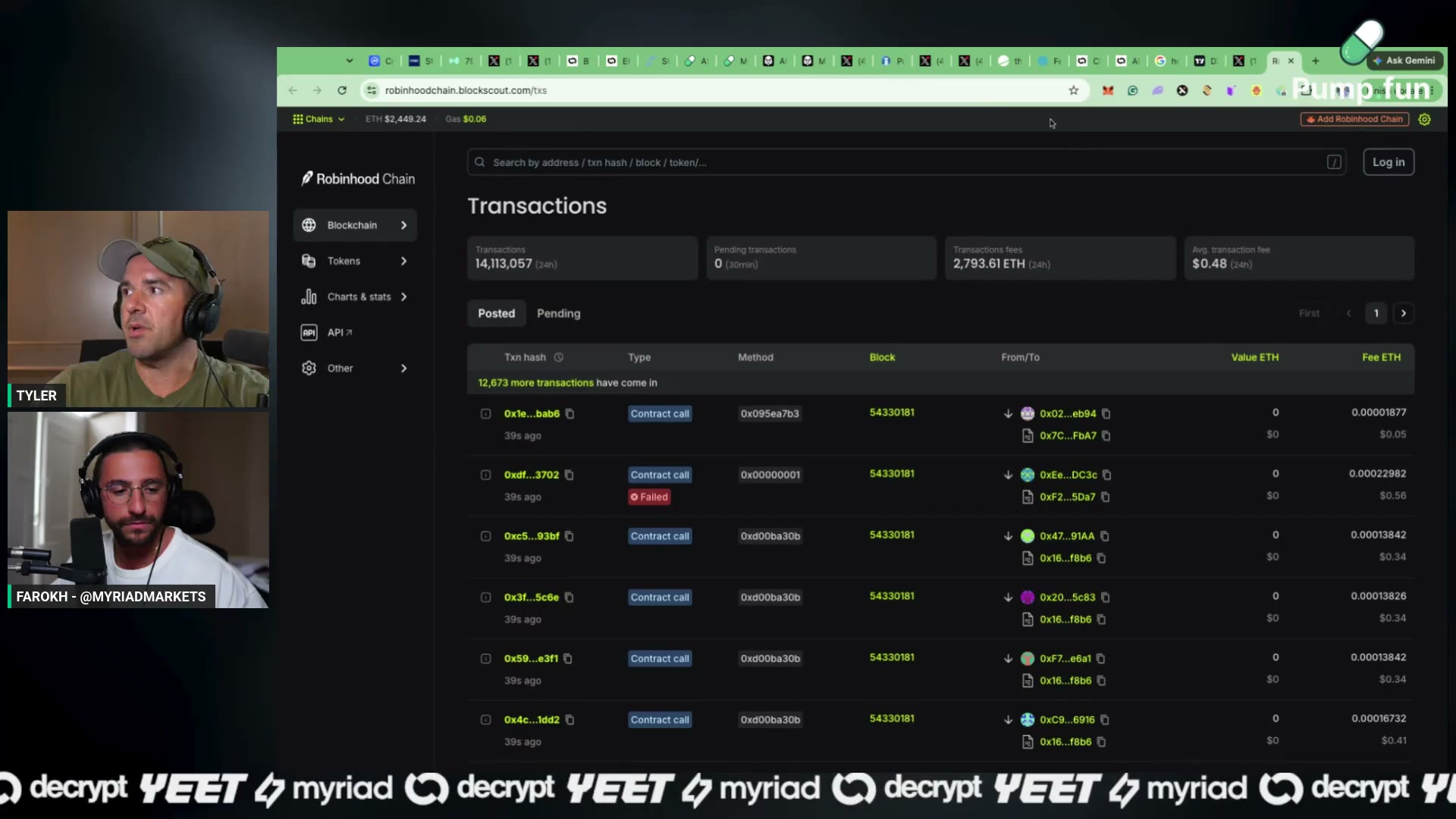Image resolution: width=1456 pixels, height=819 pixels.
Task: Open details popup for 0x1e...bab6 row
Action: click(x=485, y=414)
